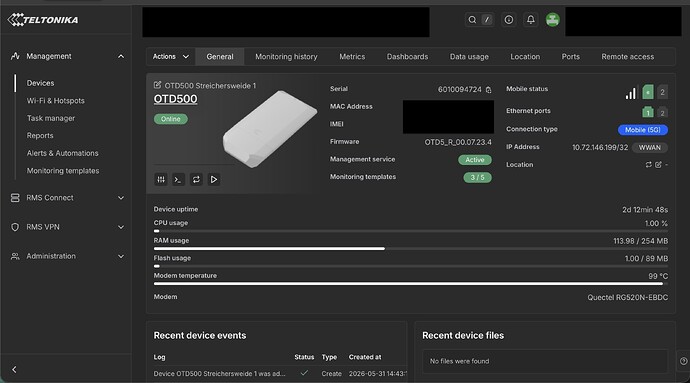
Task: Click the device refresh arrows icon
Action: pyautogui.click(x=196, y=179)
